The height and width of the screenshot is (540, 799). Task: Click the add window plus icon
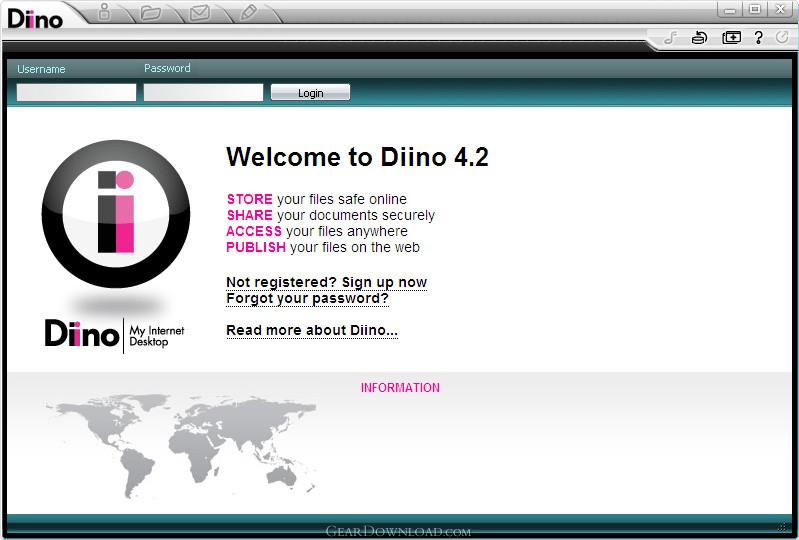click(x=731, y=37)
